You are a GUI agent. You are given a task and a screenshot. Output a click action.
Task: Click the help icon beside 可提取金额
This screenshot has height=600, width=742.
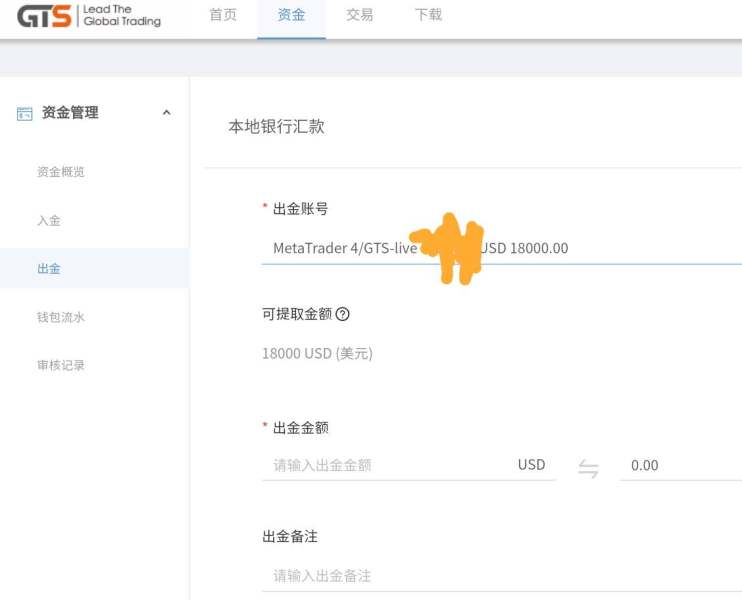343,314
